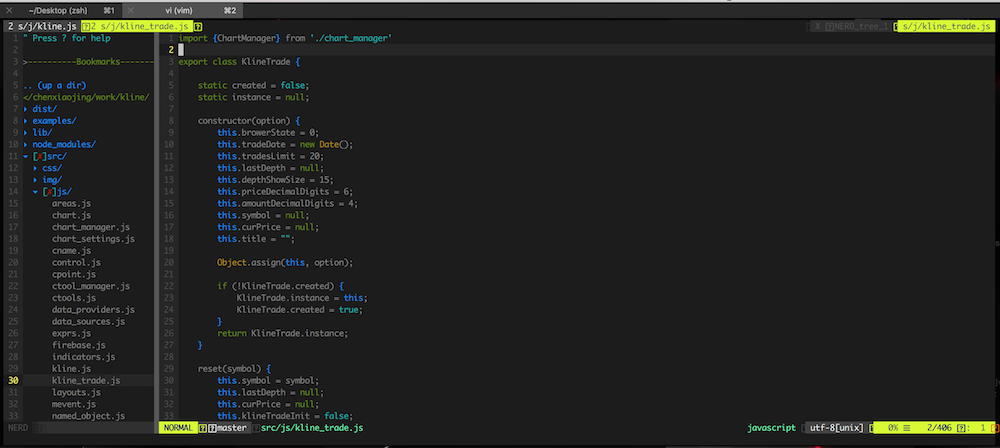
Task: Open vim tab s/j/kline.js
Action: pyautogui.click(x=41, y=27)
